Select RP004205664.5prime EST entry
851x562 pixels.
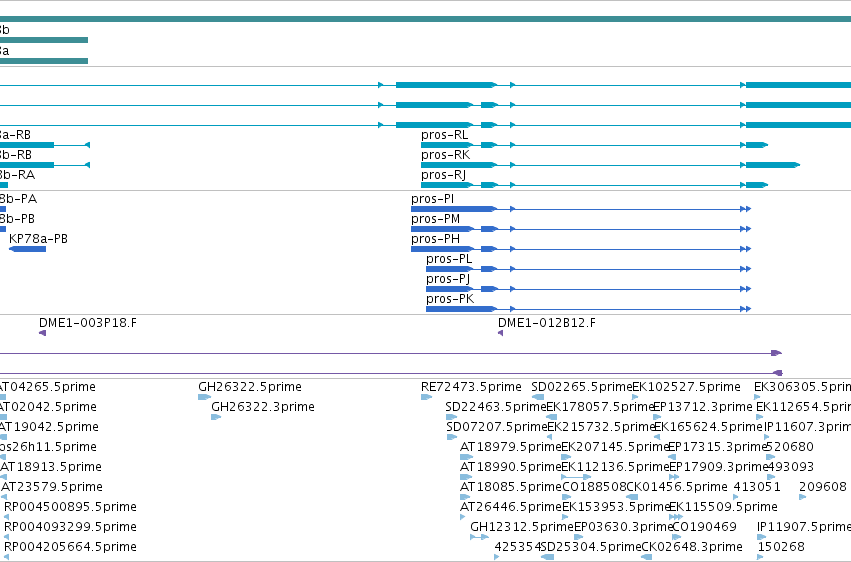pyautogui.click(x=71, y=547)
